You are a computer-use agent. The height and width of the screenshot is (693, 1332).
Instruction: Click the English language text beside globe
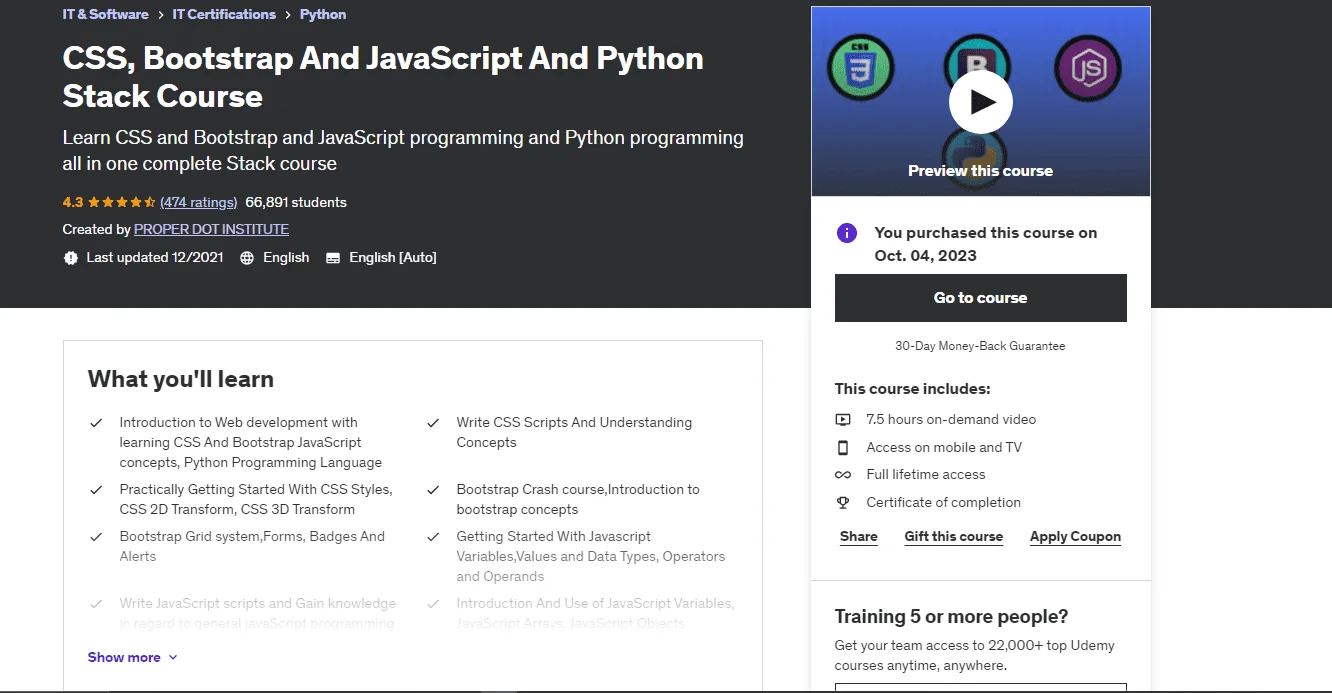click(286, 257)
